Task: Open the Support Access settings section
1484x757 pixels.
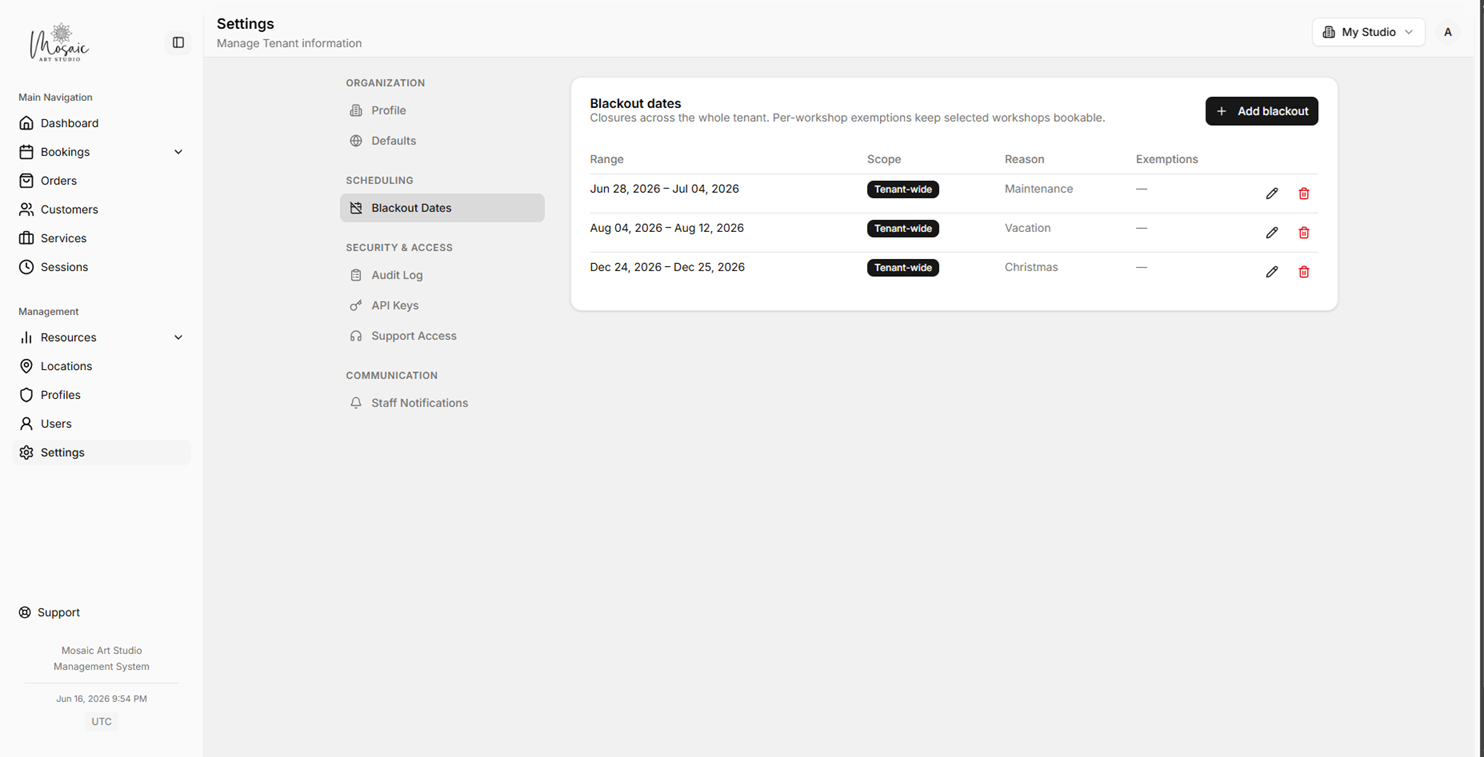Action: [x=442, y=336]
